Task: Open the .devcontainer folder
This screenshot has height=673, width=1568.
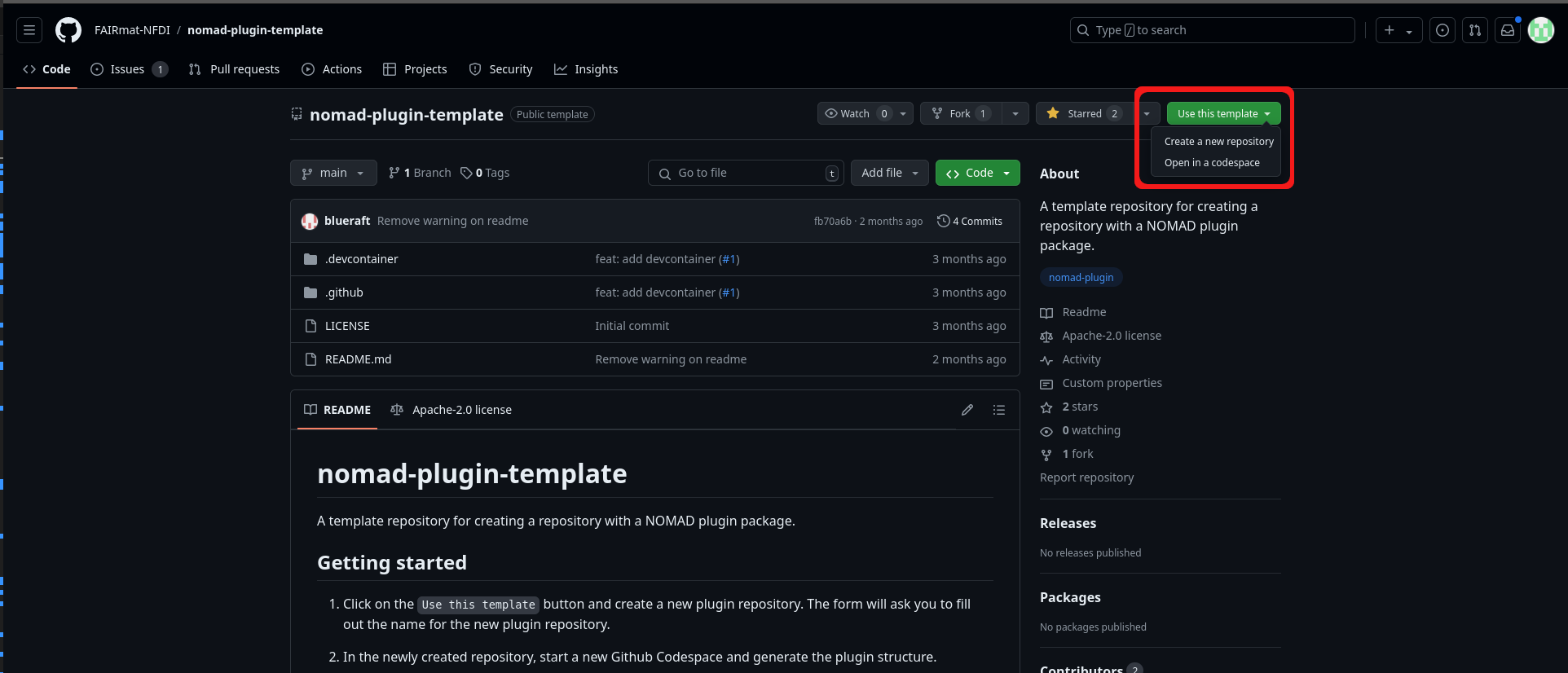Action: coord(362,259)
